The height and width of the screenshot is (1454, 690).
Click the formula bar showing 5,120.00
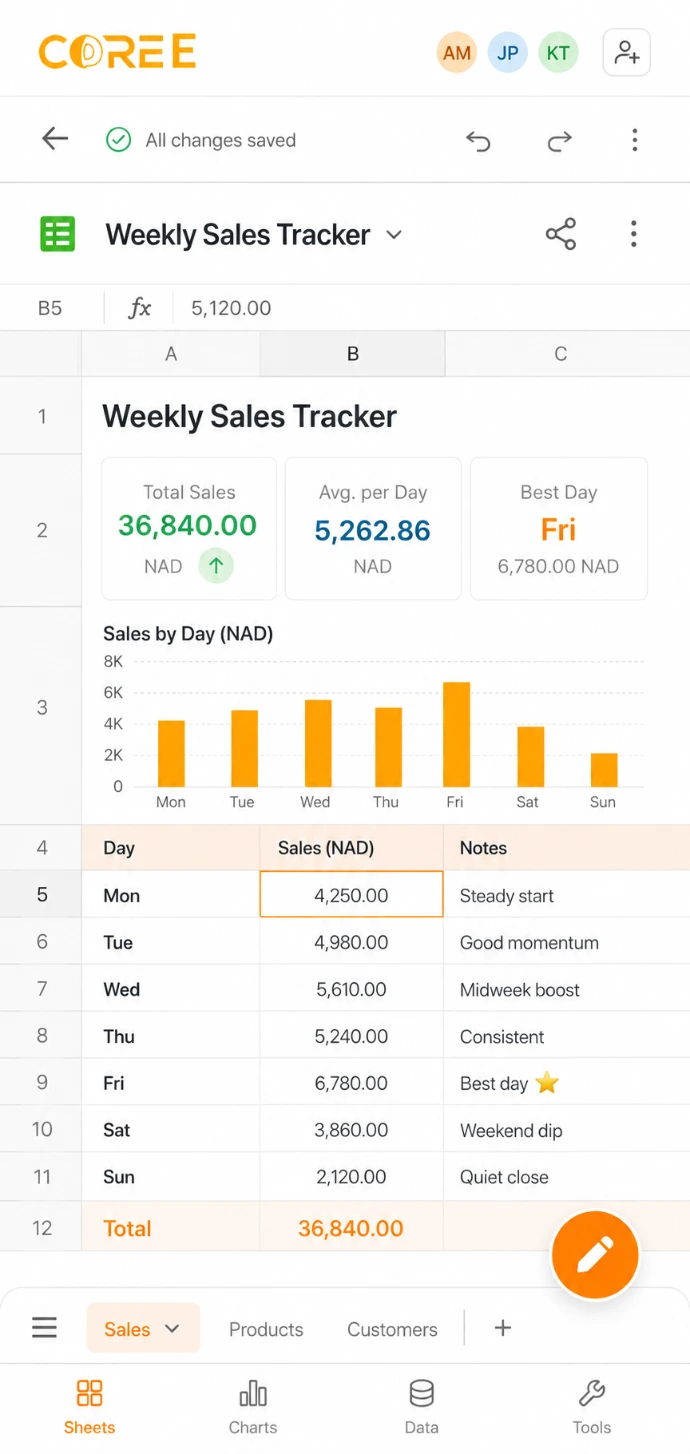coord(430,308)
